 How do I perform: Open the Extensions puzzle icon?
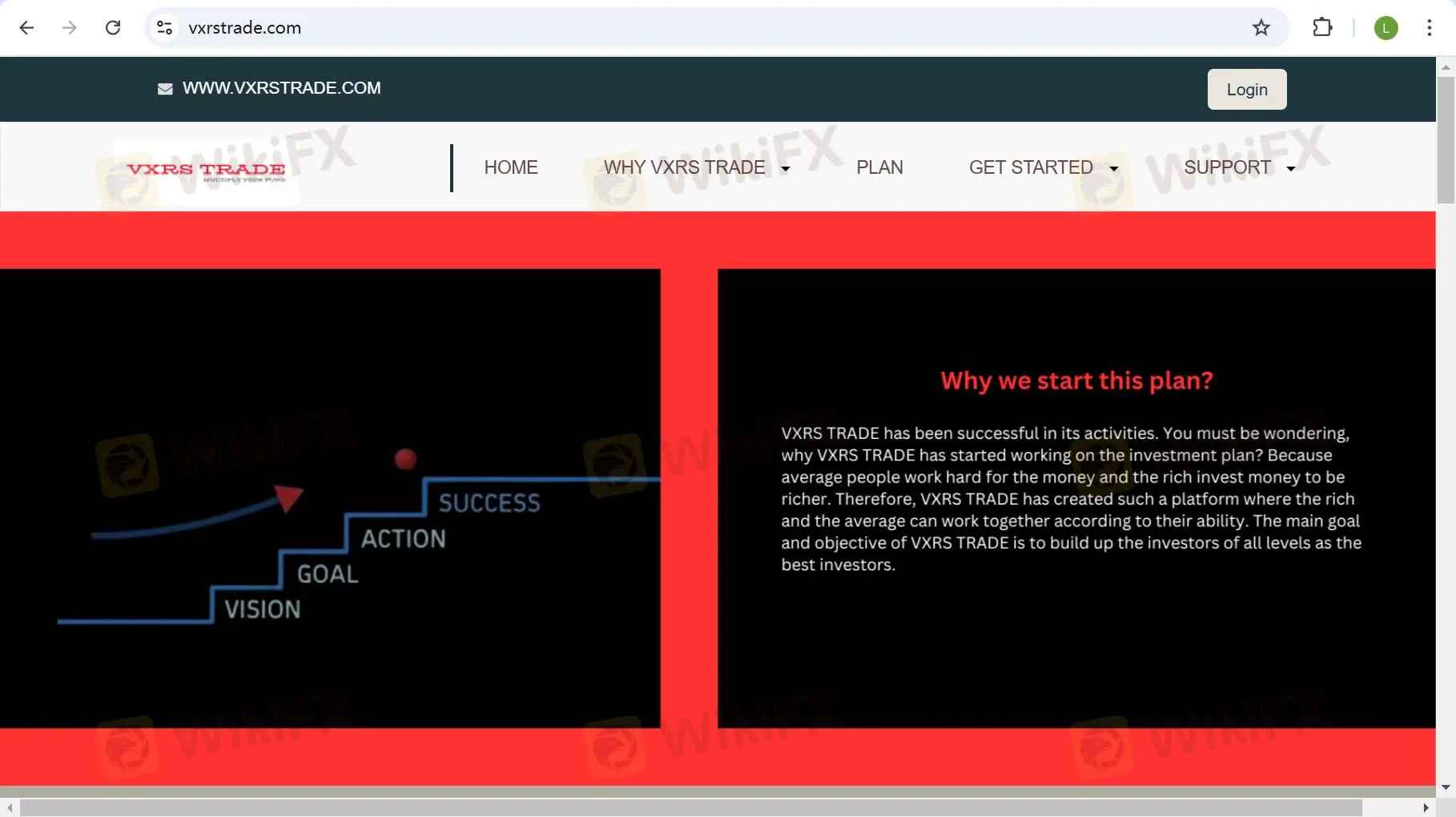[1322, 28]
